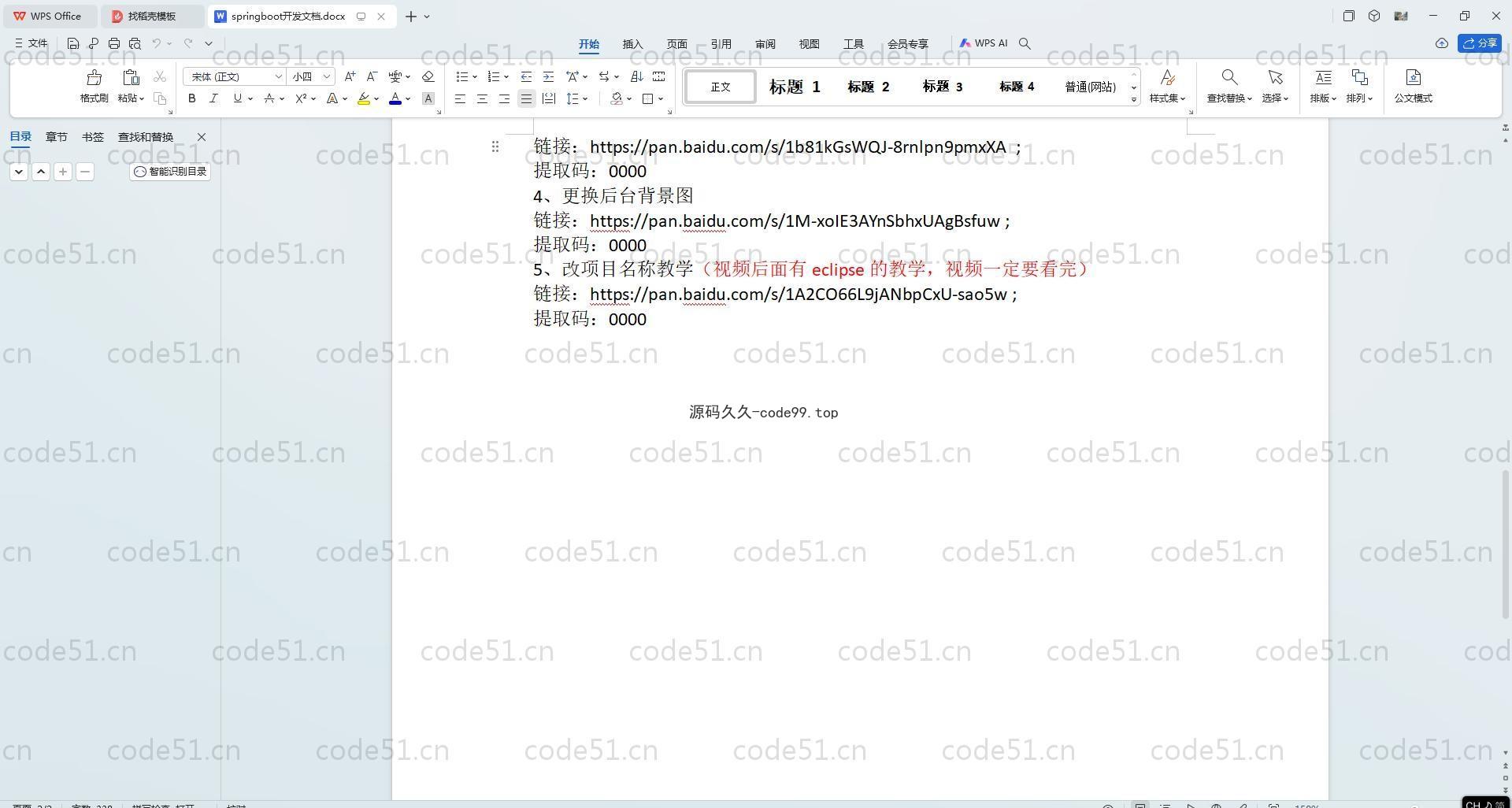Expand the bullet list dropdown arrow

tap(475, 77)
